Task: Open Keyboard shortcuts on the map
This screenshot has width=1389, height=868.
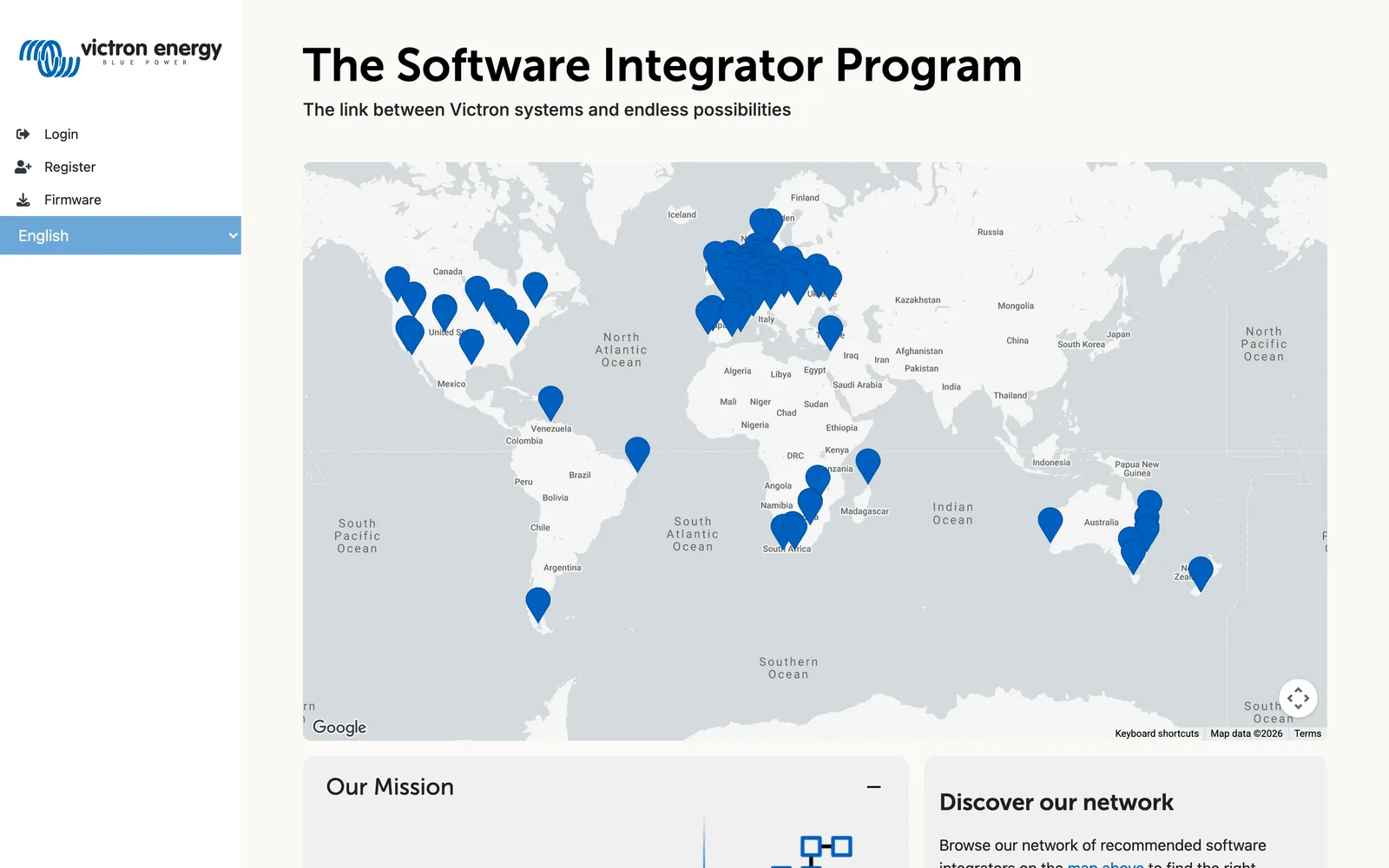Action: coord(1156,733)
